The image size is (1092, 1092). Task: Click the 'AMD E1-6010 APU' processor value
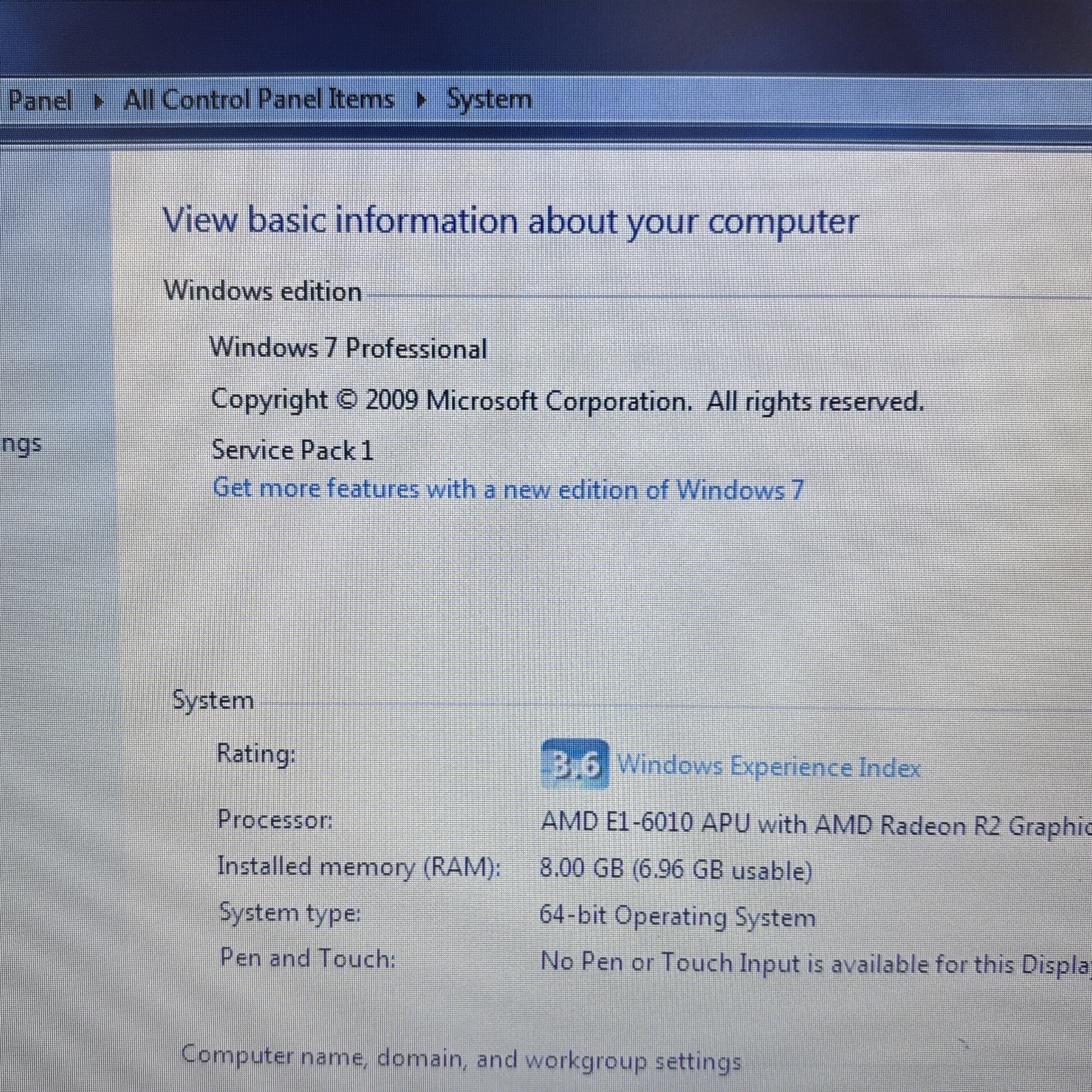click(x=816, y=824)
